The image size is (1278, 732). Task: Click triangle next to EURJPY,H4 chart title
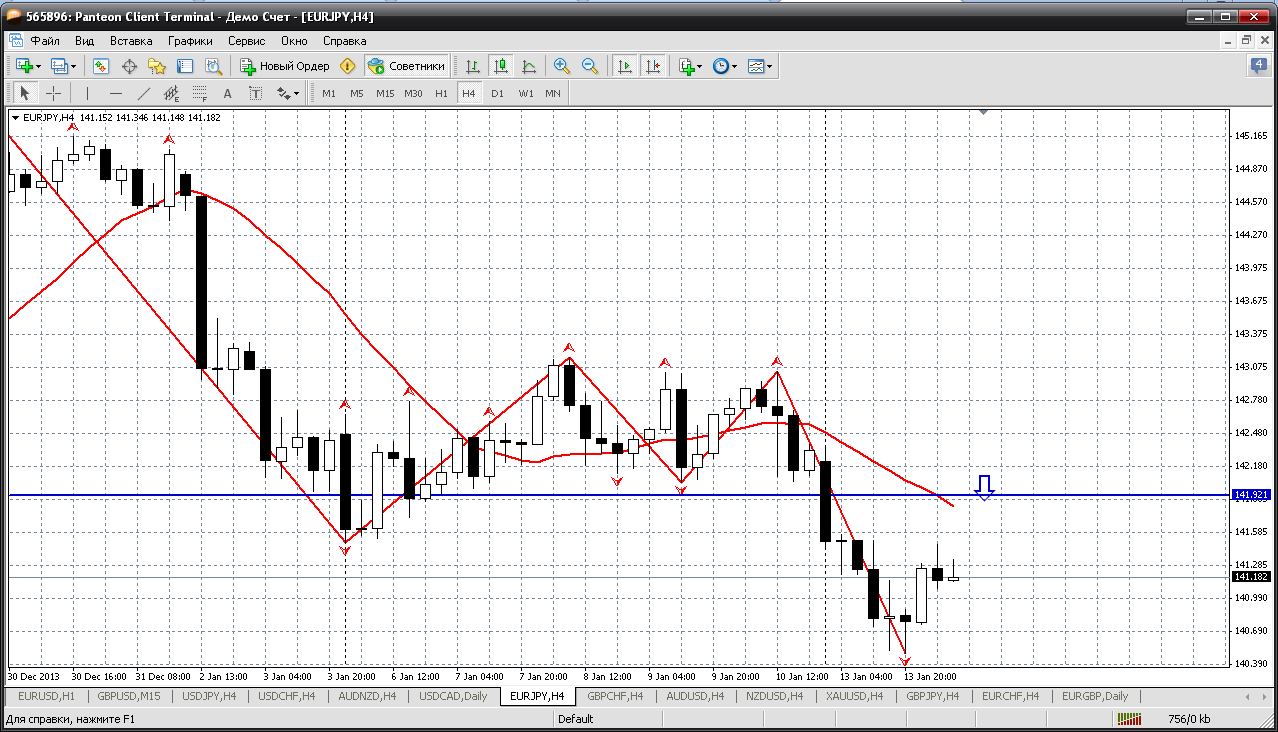[x=15, y=118]
